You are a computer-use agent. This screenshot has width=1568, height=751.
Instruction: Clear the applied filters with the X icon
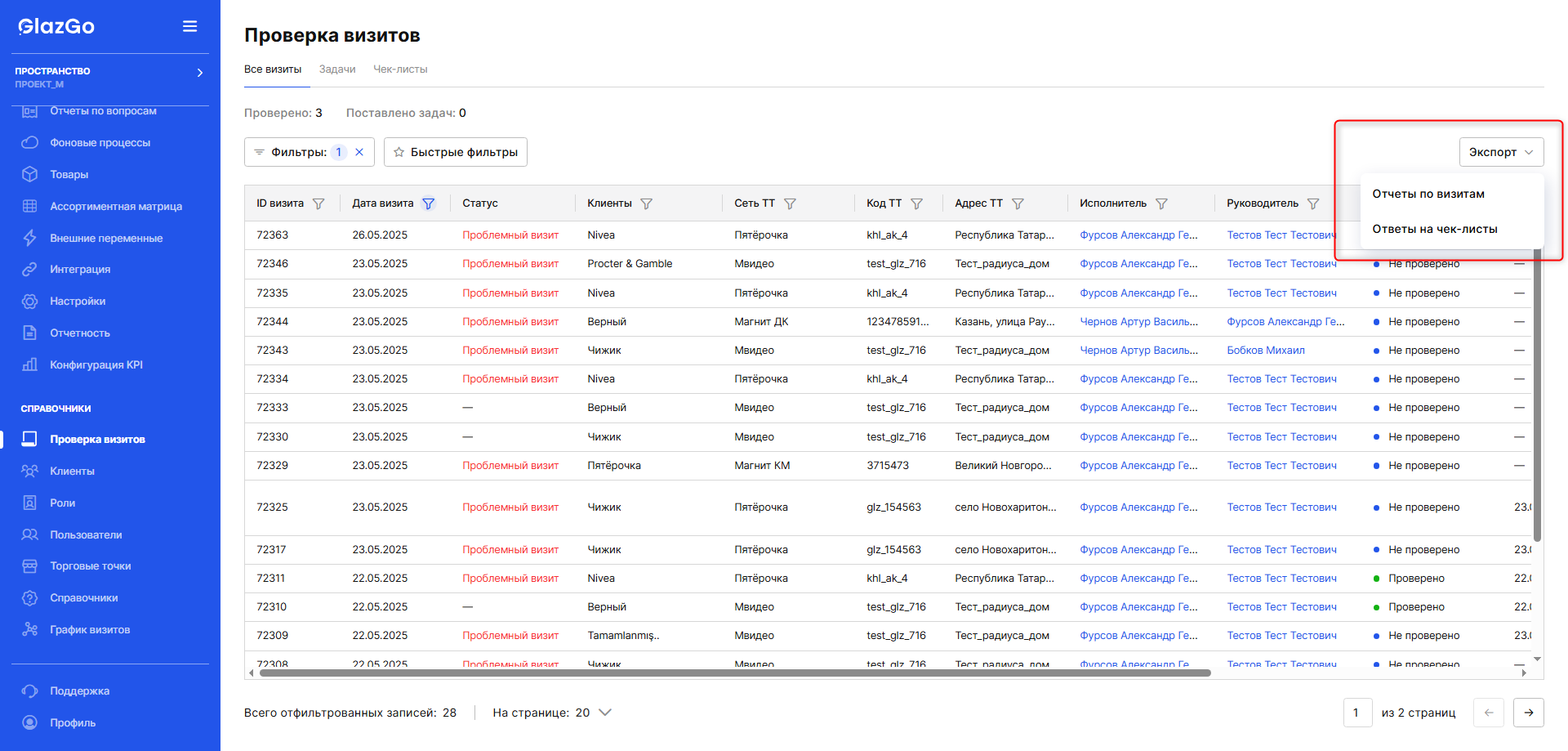tap(359, 152)
